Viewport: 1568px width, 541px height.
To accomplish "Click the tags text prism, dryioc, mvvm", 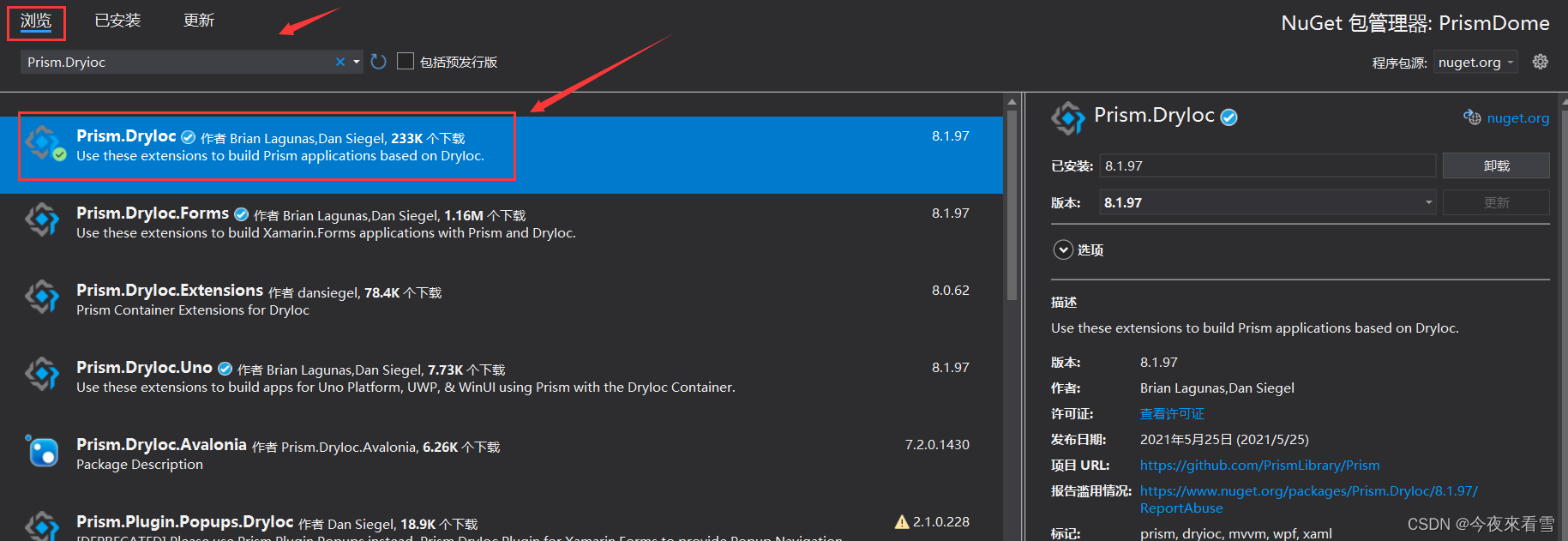I will [x=1236, y=533].
